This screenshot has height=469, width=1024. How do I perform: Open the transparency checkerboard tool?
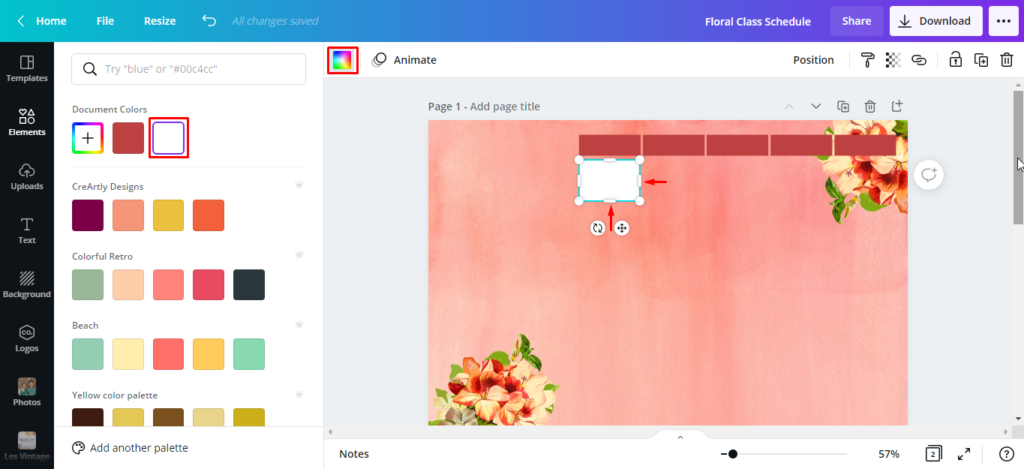point(893,60)
